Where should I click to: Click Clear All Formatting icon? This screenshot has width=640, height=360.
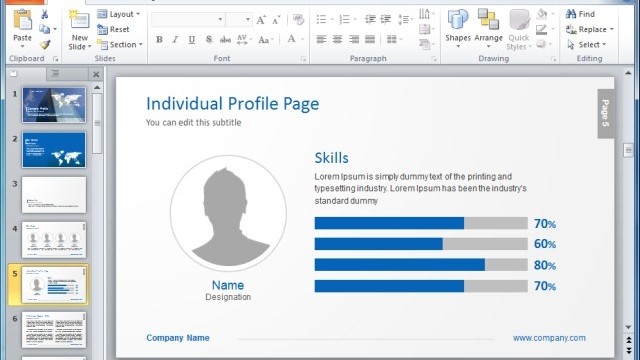[x=298, y=19]
